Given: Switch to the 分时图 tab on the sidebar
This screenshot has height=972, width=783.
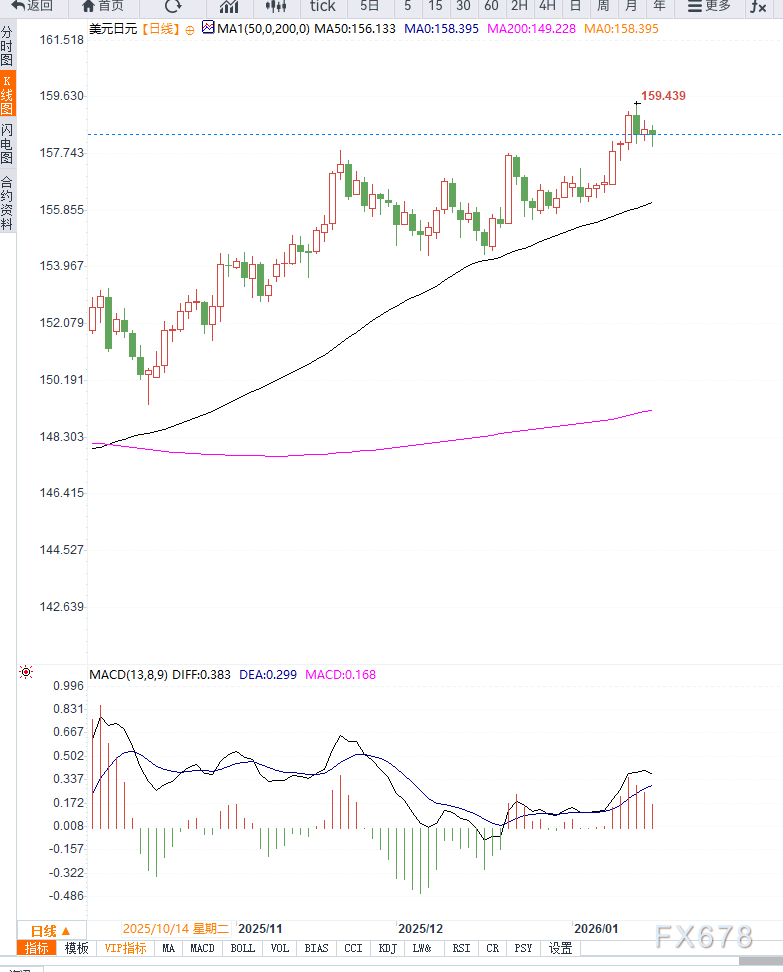Looking at the screenshot, I should [9, 47].
